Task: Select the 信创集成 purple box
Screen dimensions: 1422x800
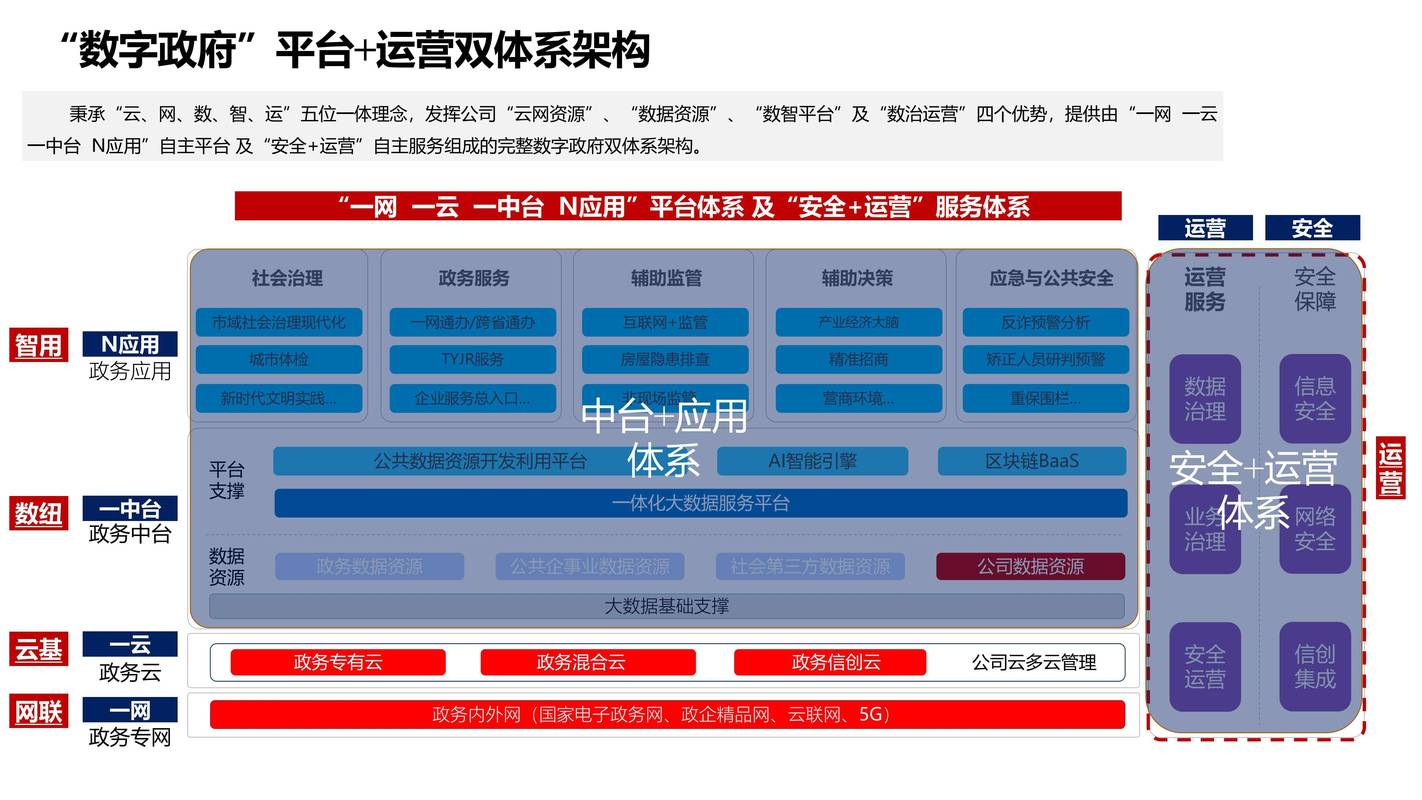Action: click(x=1314, y=666)
